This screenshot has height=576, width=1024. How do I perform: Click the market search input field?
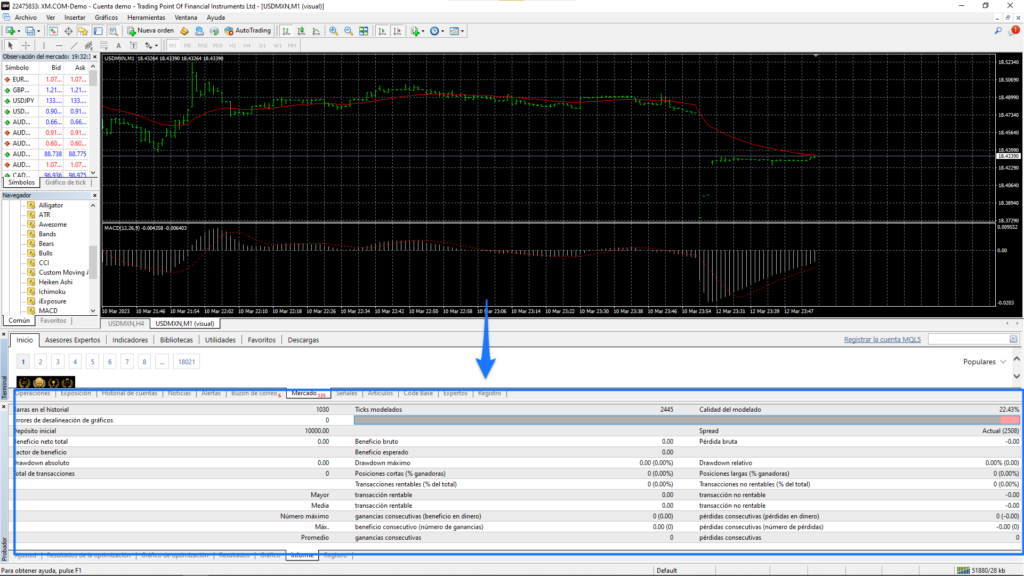coord(968,339)
